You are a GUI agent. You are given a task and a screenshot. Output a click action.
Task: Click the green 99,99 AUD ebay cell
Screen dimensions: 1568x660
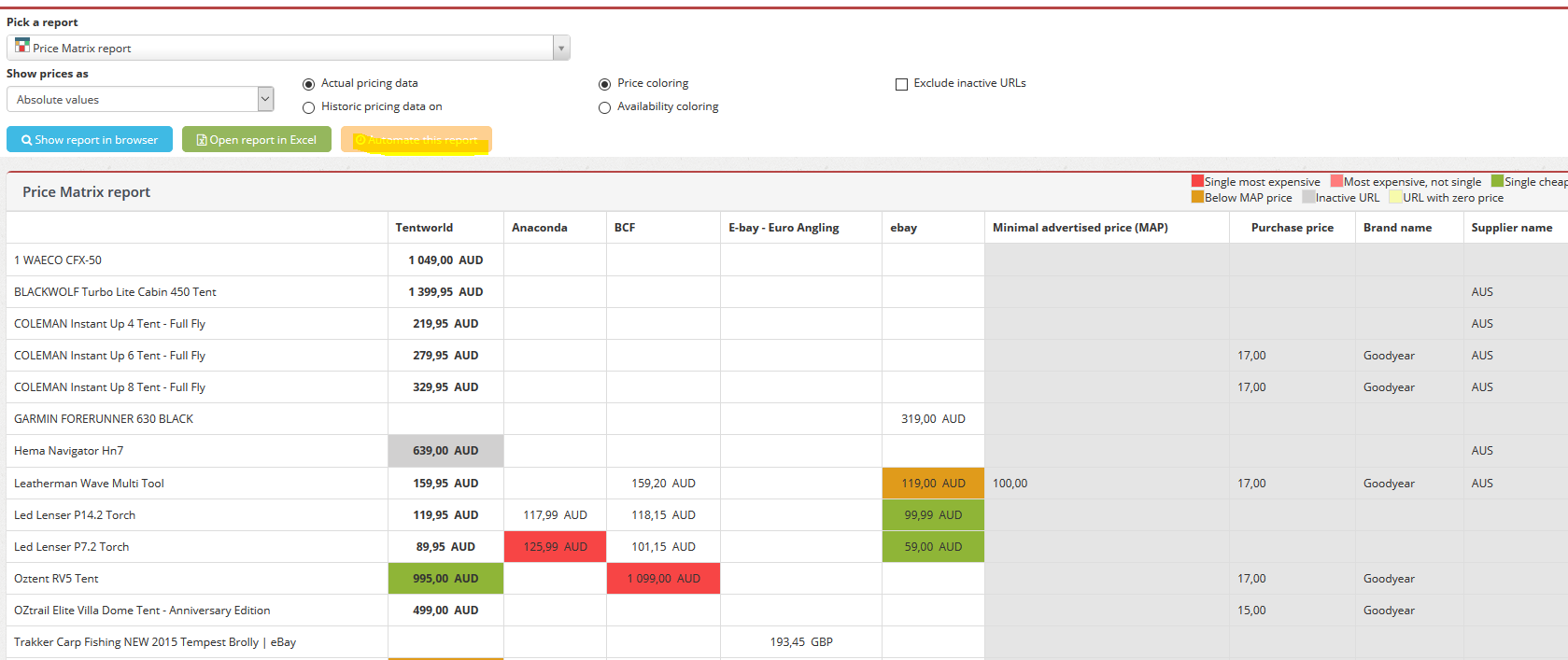[933, 515]
